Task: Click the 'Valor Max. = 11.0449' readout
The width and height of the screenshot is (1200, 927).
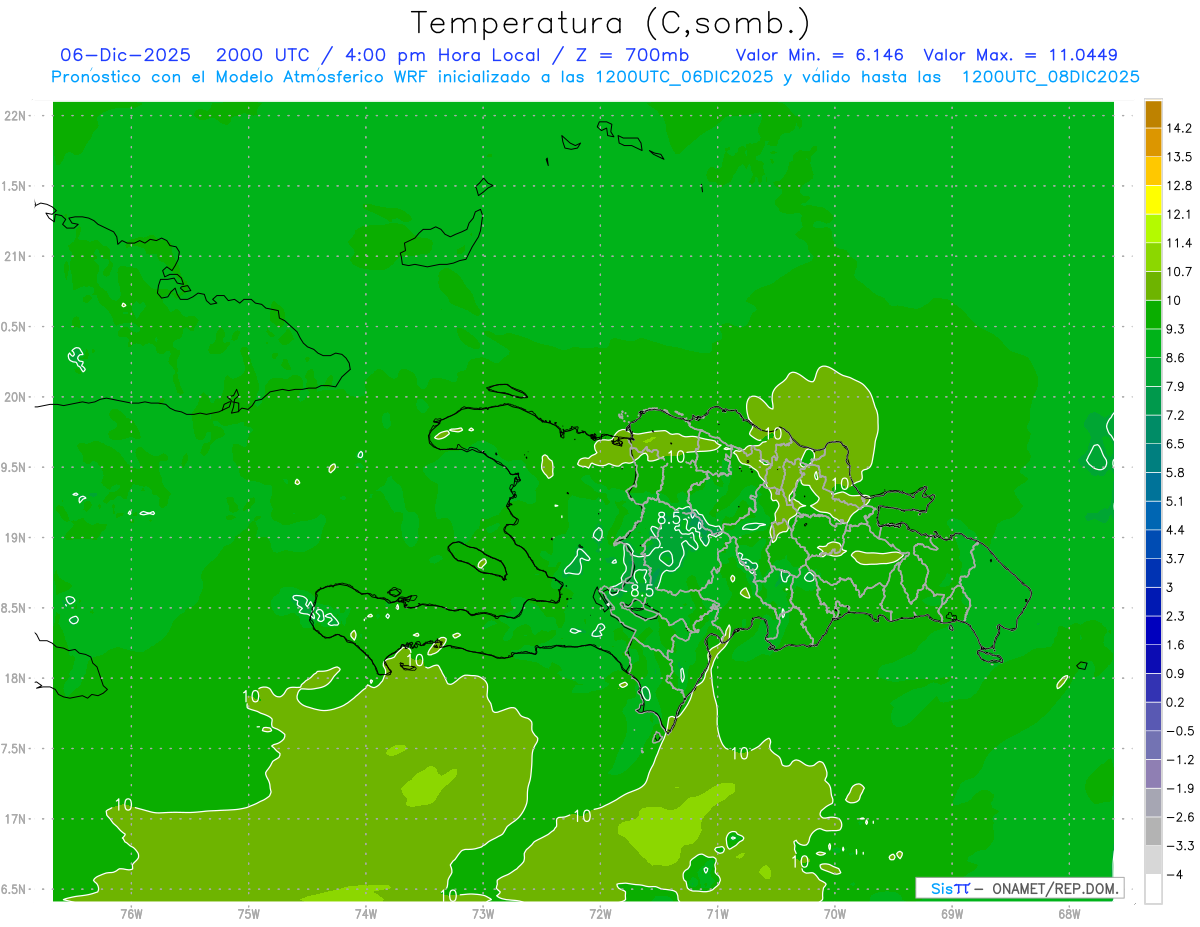Action: (1020, 55)
